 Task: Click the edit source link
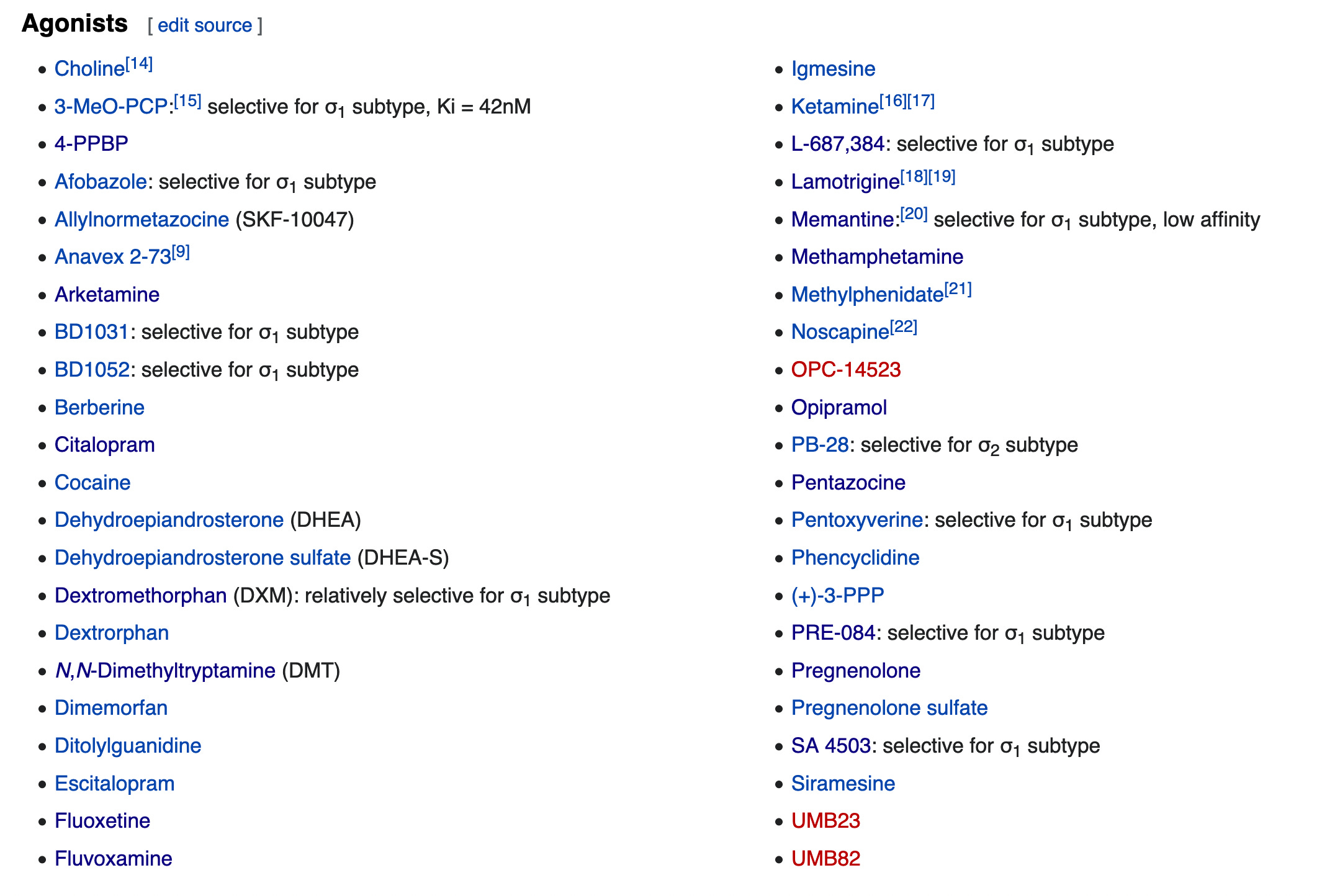pos(204,25)
